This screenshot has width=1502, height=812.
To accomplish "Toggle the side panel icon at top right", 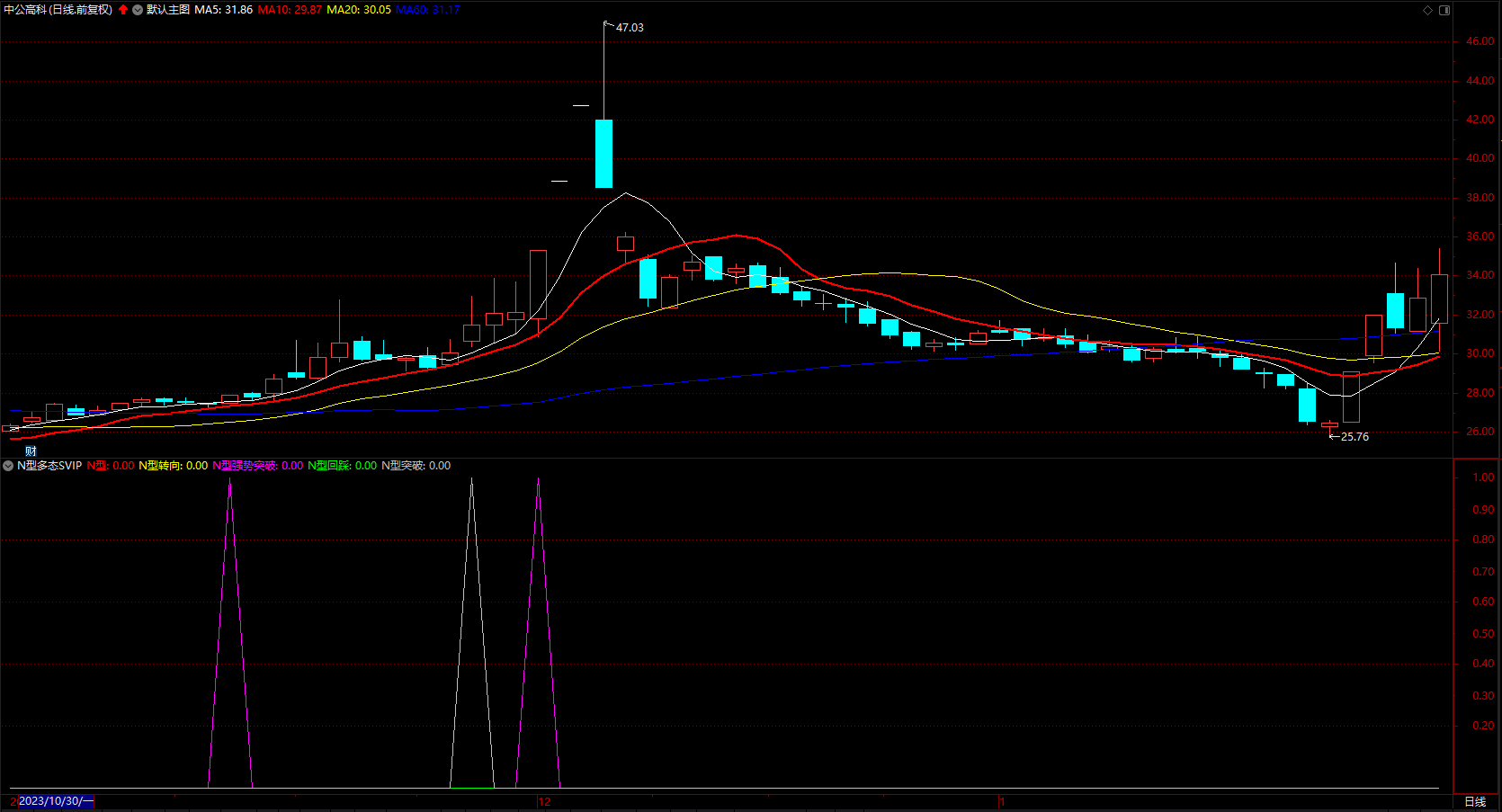I will coord(1444,10).
